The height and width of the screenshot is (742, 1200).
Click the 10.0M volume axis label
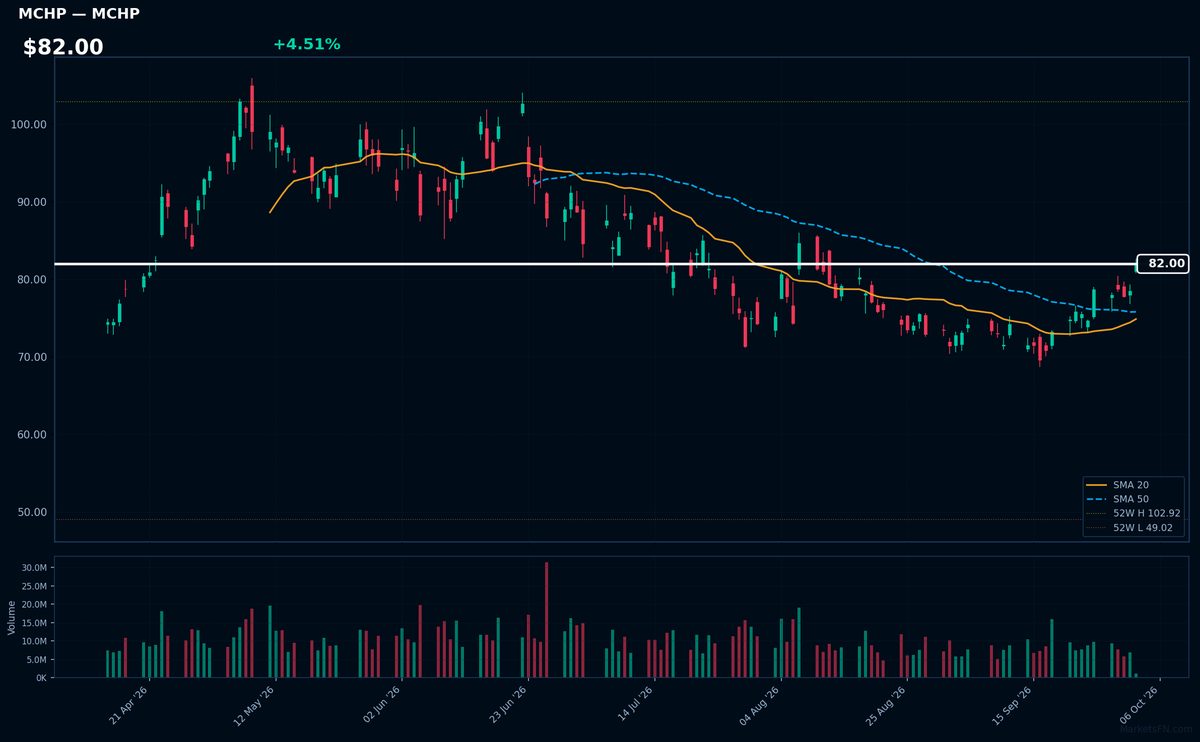pyautogui.click(x=34, y=641)
